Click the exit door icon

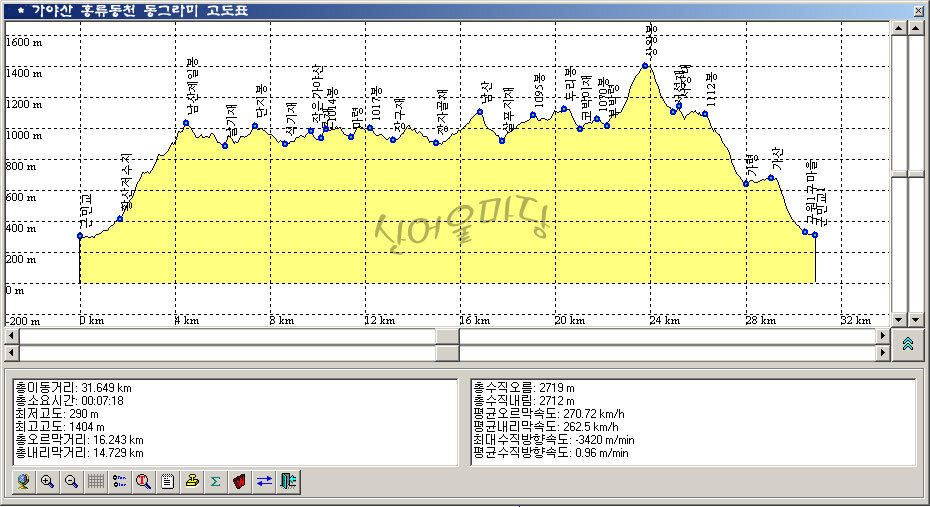(288, 482)
